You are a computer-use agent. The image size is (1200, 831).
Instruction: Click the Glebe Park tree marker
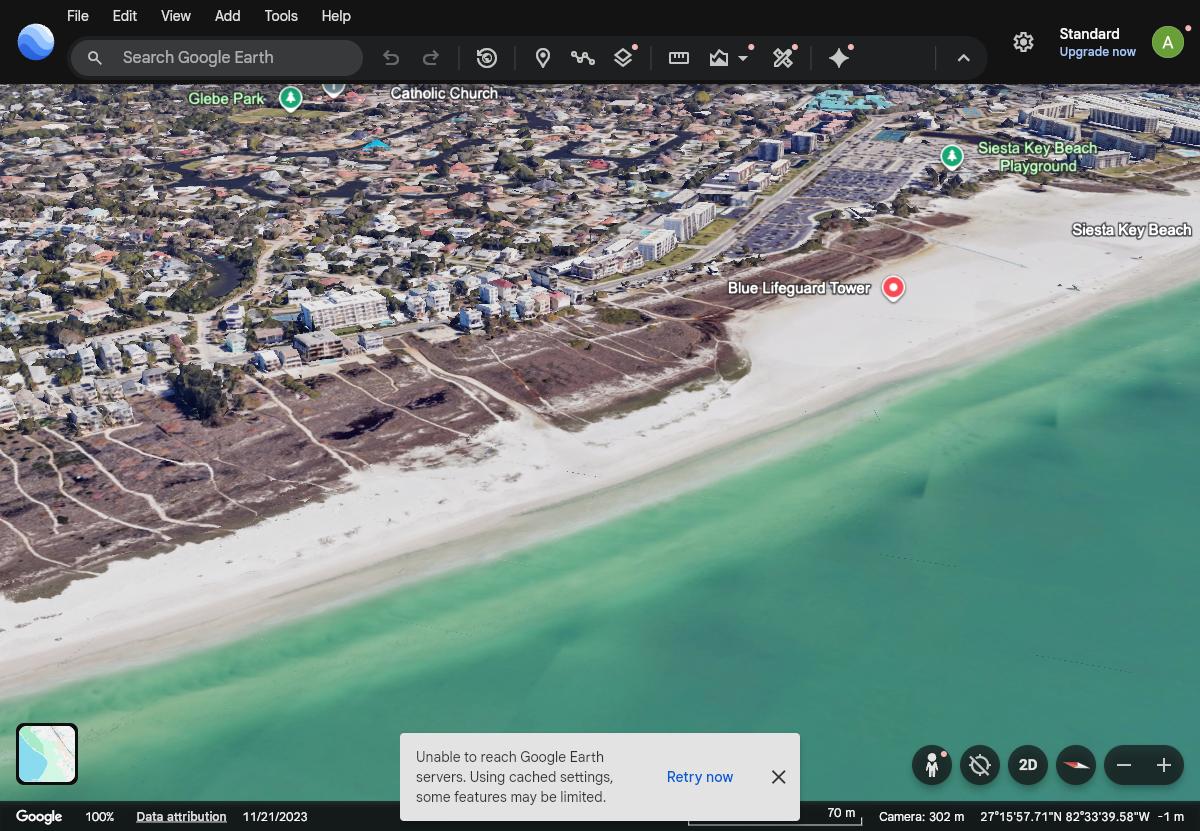click(291, 98)
